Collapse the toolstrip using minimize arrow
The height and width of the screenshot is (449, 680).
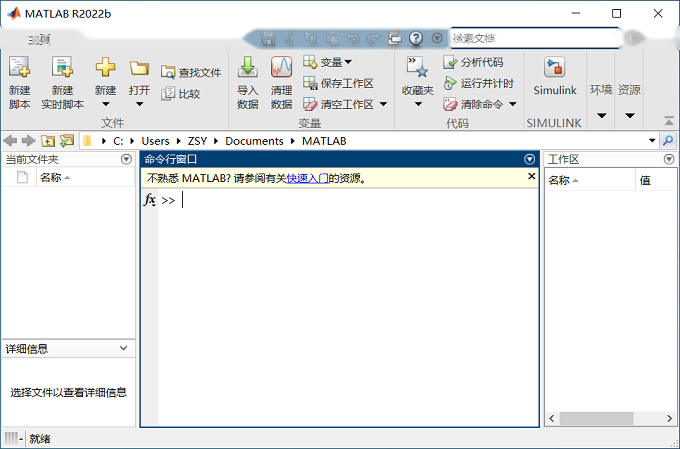click(x=669, y=121)
